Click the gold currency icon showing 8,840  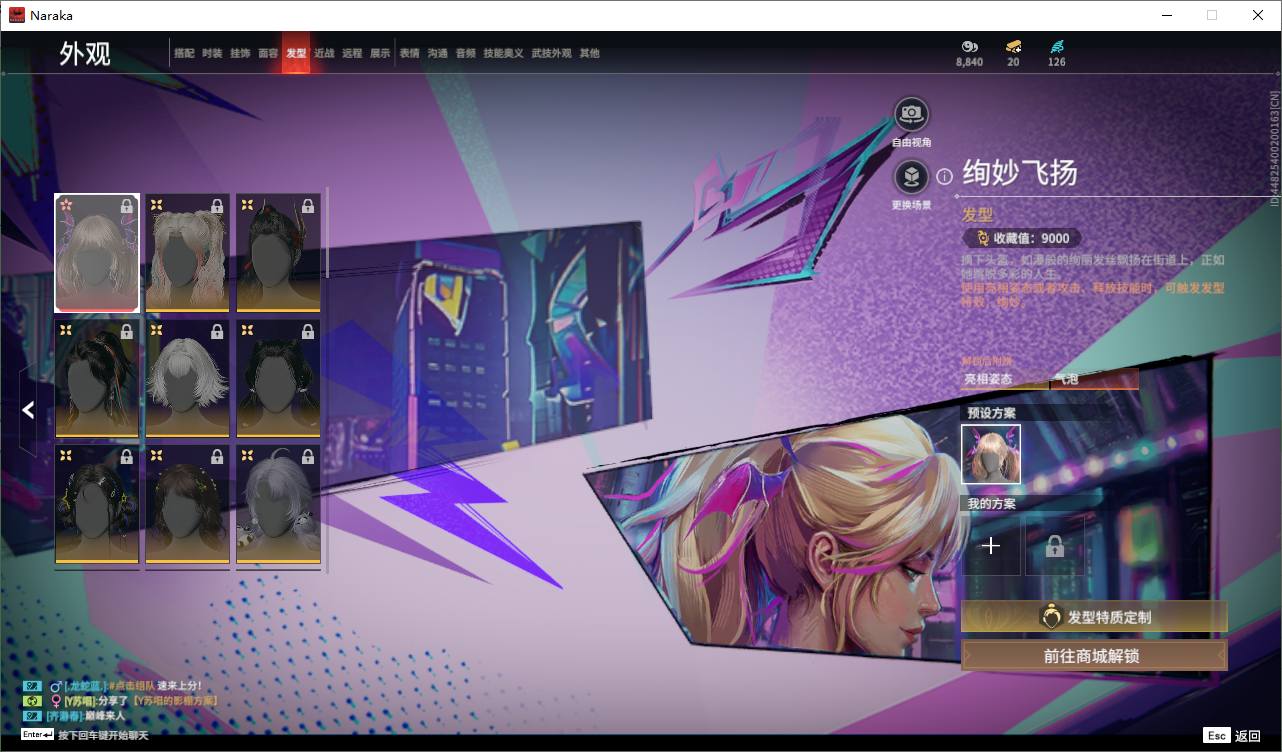[969, 46]
